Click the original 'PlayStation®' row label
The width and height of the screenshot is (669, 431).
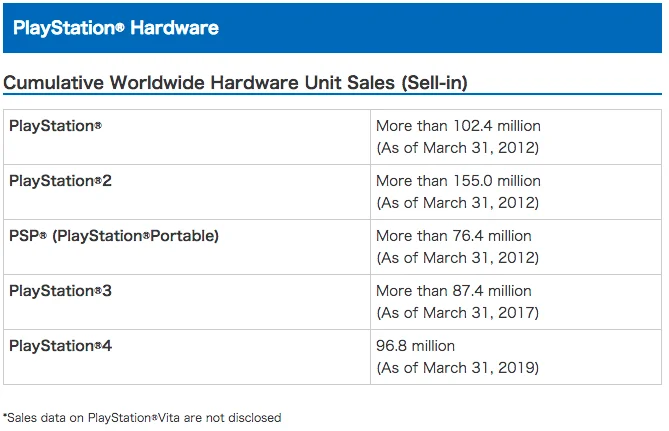click(56, 126)
